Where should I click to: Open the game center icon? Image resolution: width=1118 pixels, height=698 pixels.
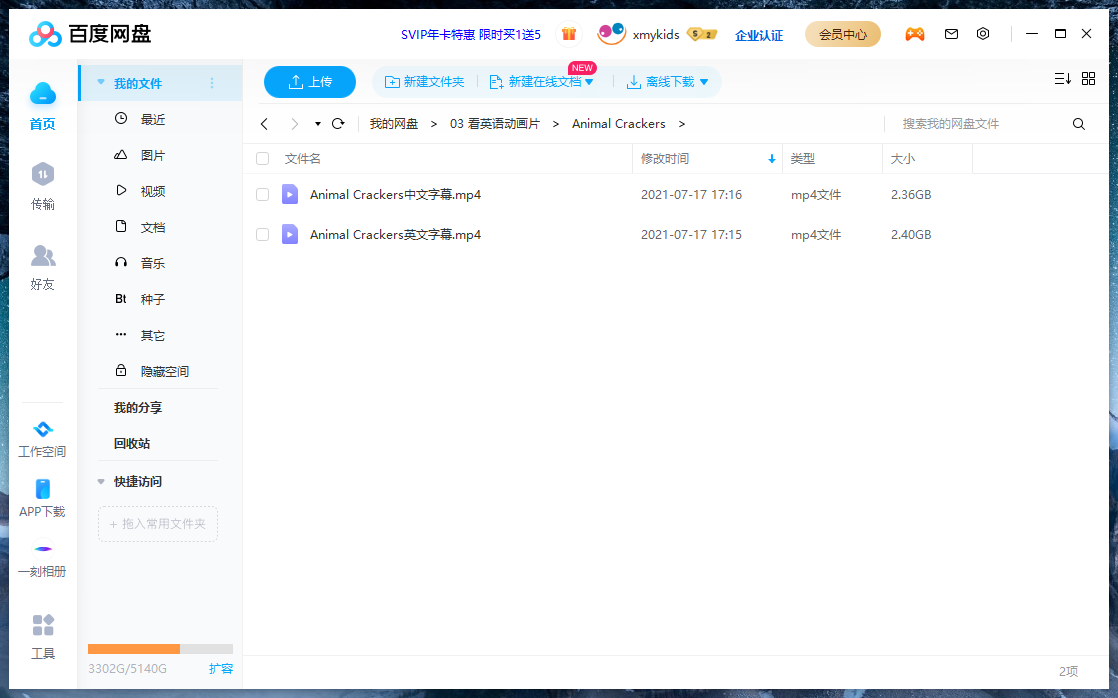coord(915,33)
